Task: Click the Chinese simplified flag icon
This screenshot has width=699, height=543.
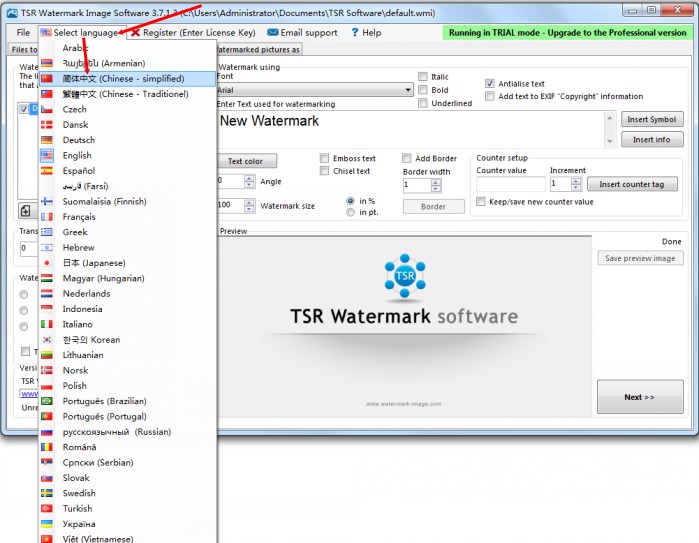Action: coord(47,78)
